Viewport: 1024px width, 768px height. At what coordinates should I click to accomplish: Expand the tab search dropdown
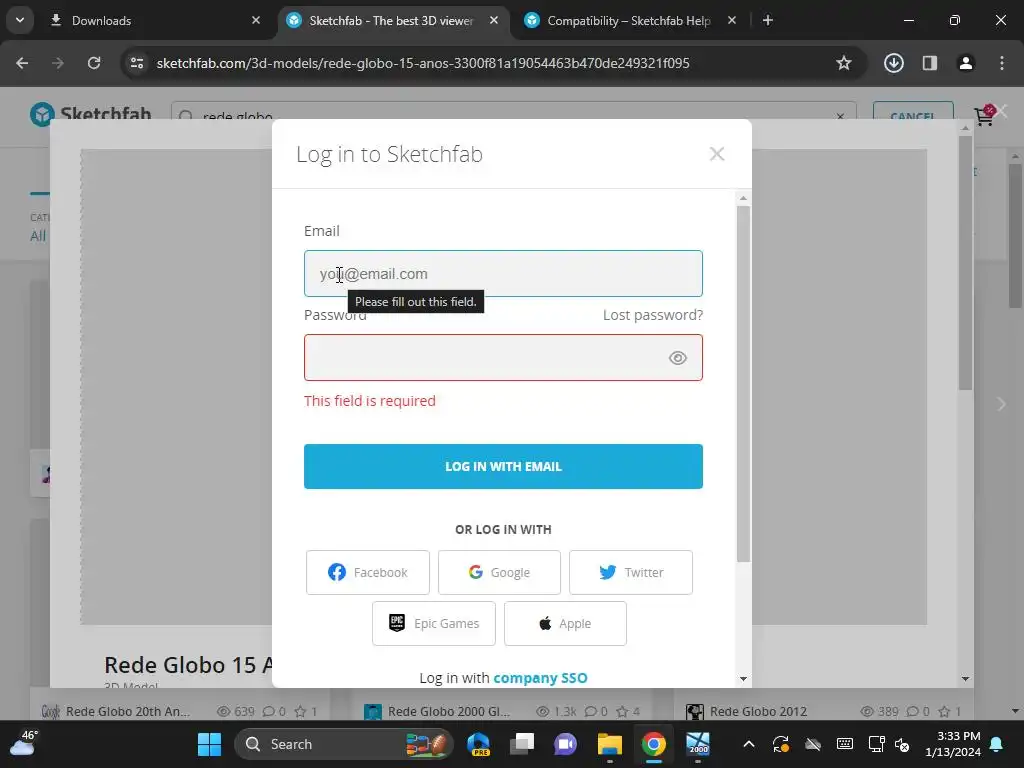(20, 20)
